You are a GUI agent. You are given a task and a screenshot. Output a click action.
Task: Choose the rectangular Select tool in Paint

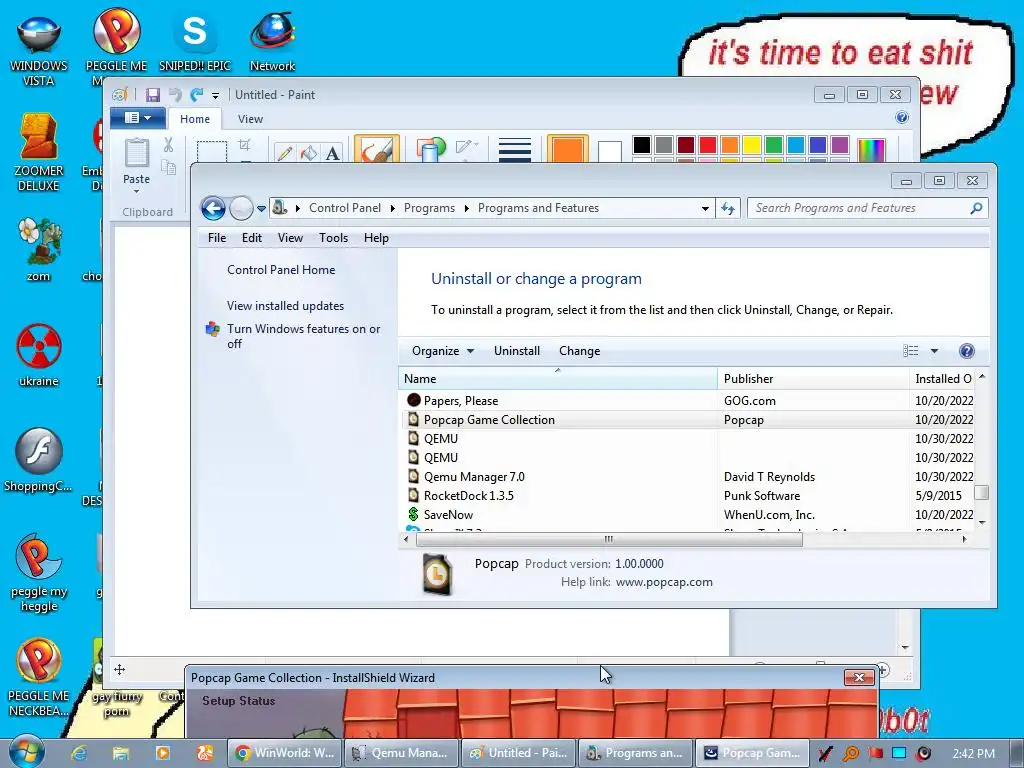(x=212, y=152)
